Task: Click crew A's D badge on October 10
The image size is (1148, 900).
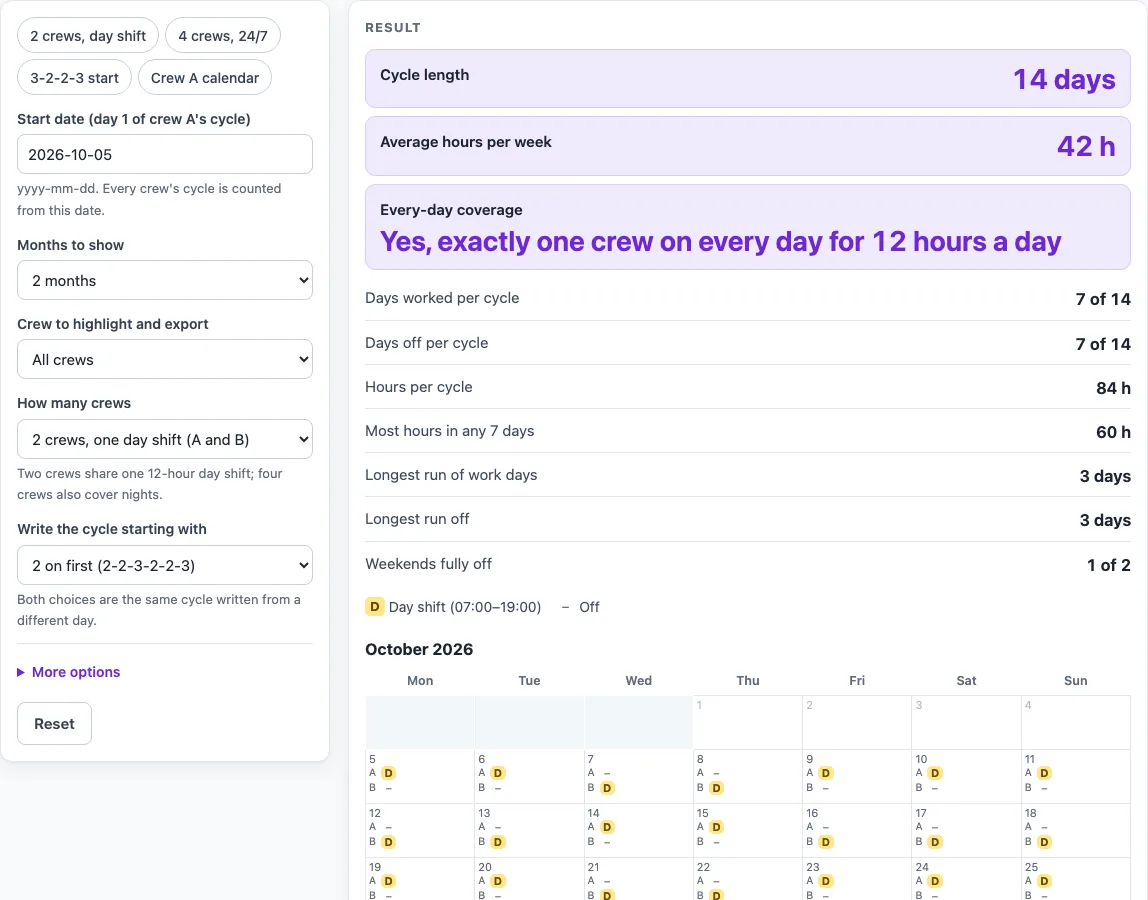Action: tap(935, 773)
